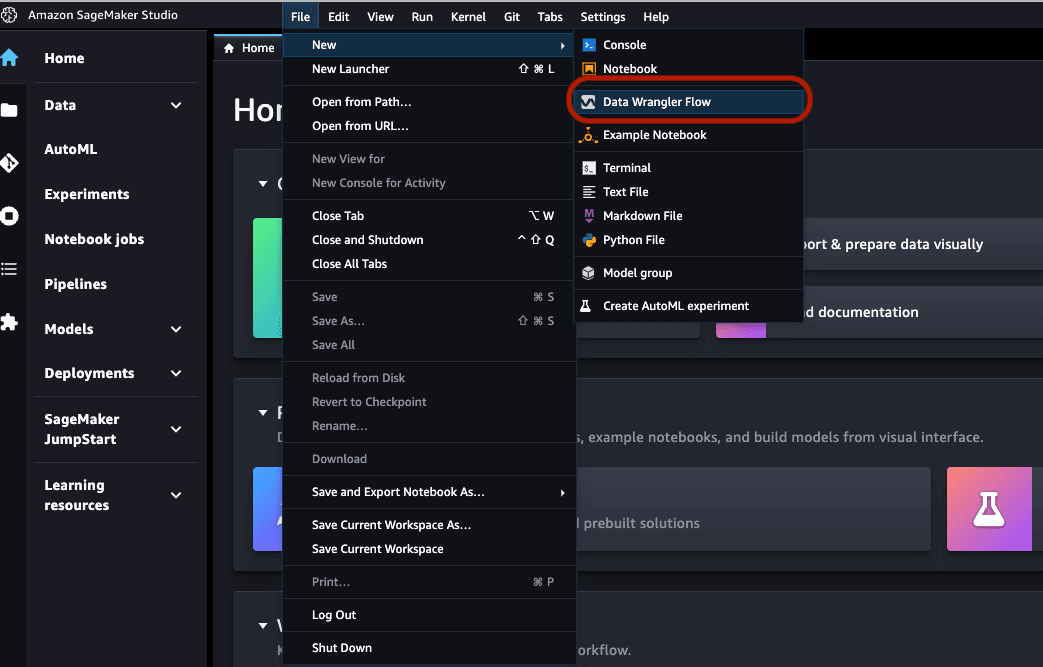1043x667 pixels.
Task: Click the Home icon in left rail
Action: click(x=9, y=58)
